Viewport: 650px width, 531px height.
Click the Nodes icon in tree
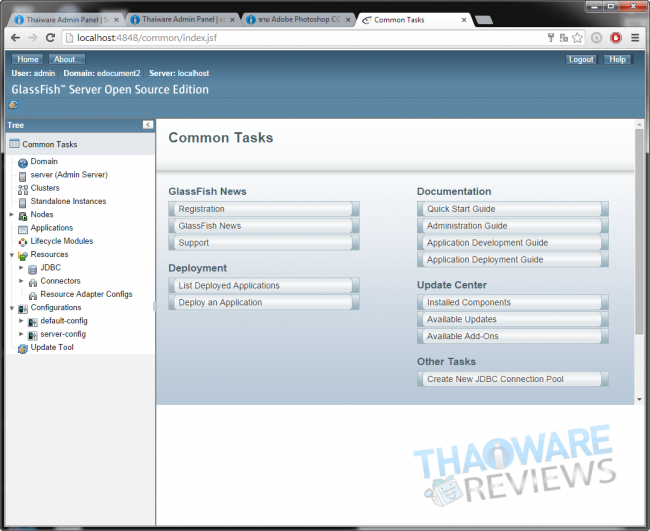point(23,216)
